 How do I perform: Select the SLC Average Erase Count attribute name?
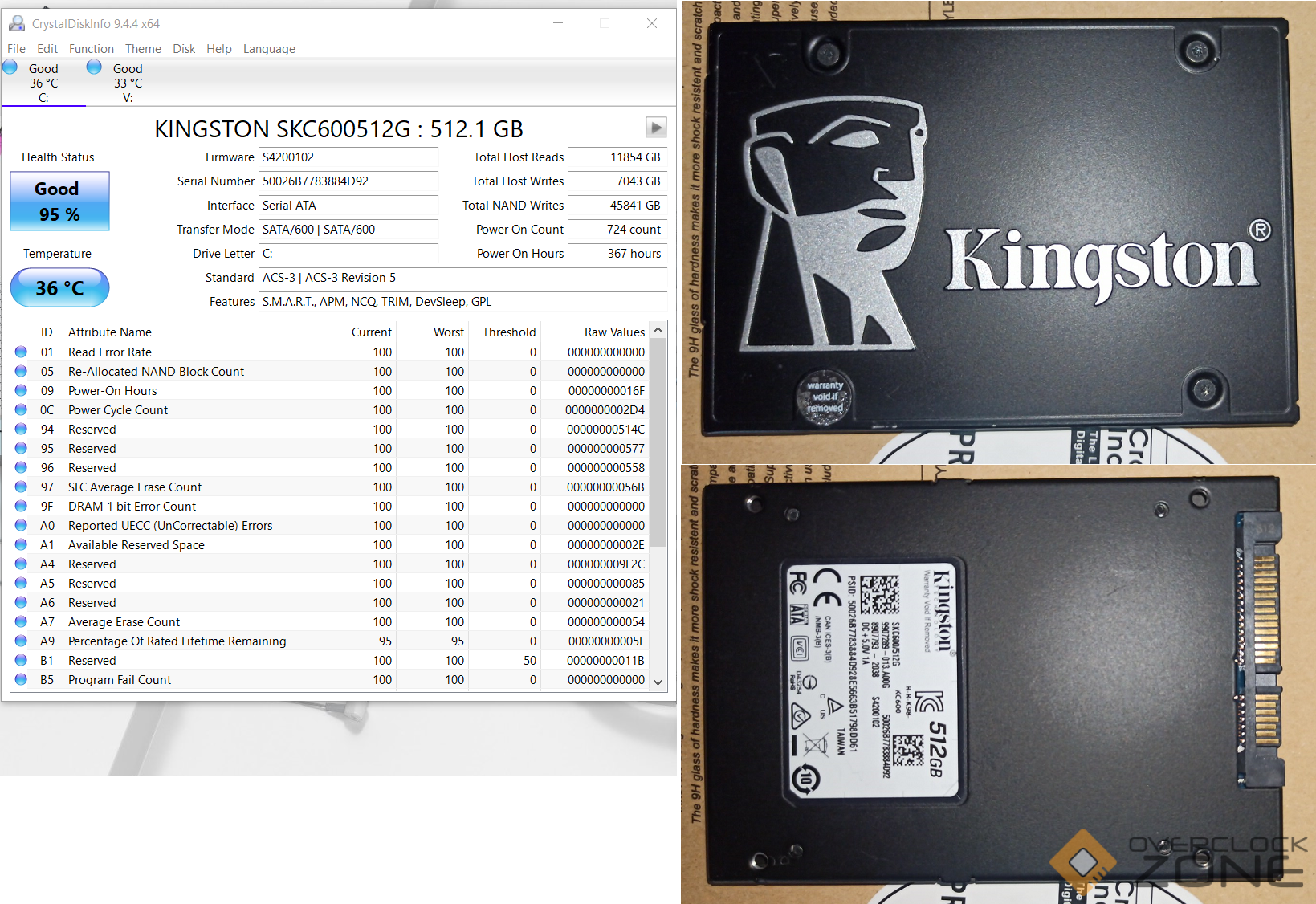[135, 487]
